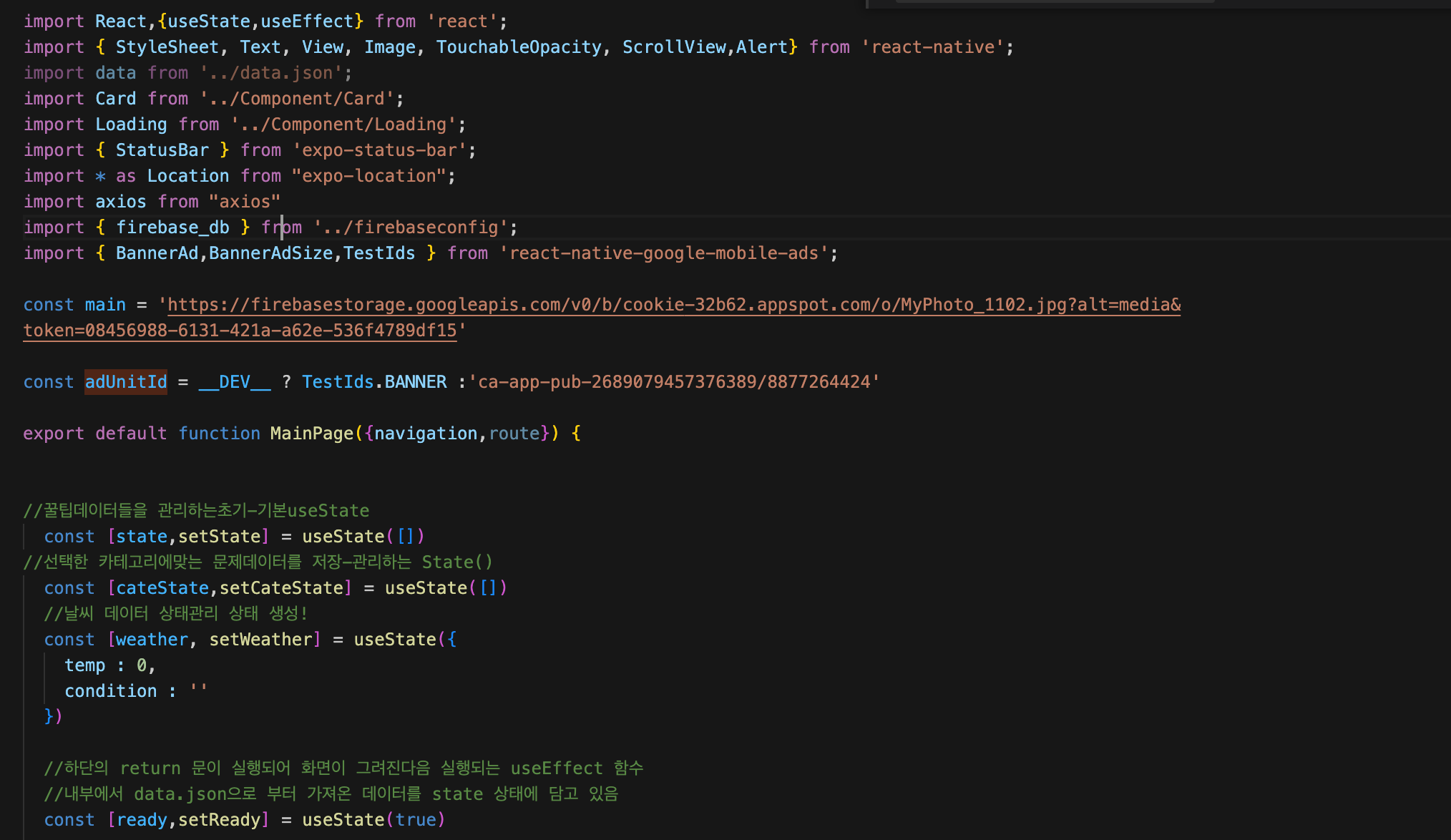The height and width of the screenshot is (840, 1451).
Task: Click the '../Component/Loading' import path
Action: coord(343,124)
